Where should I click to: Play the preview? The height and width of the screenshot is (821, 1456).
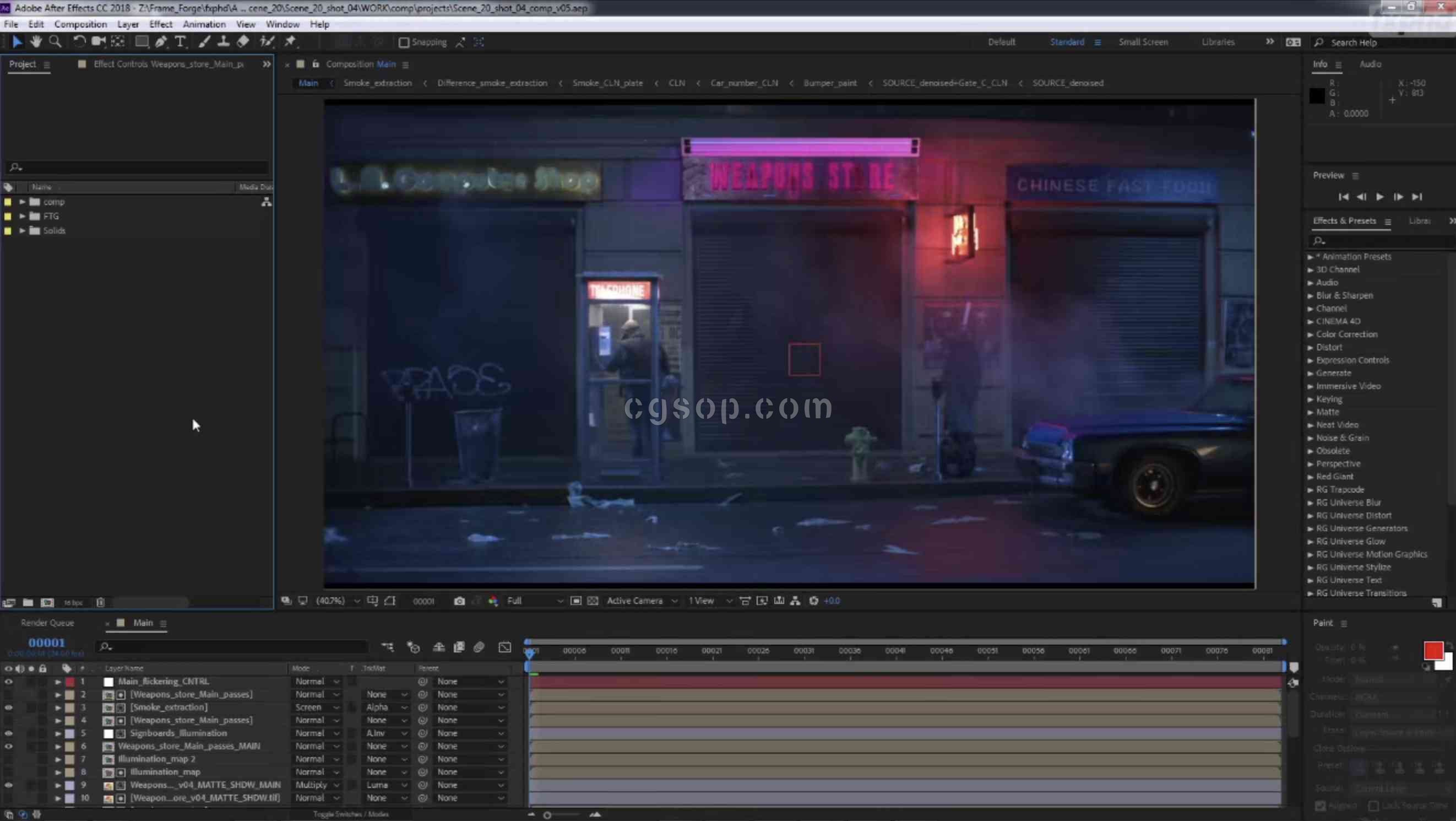[1379, 197]
